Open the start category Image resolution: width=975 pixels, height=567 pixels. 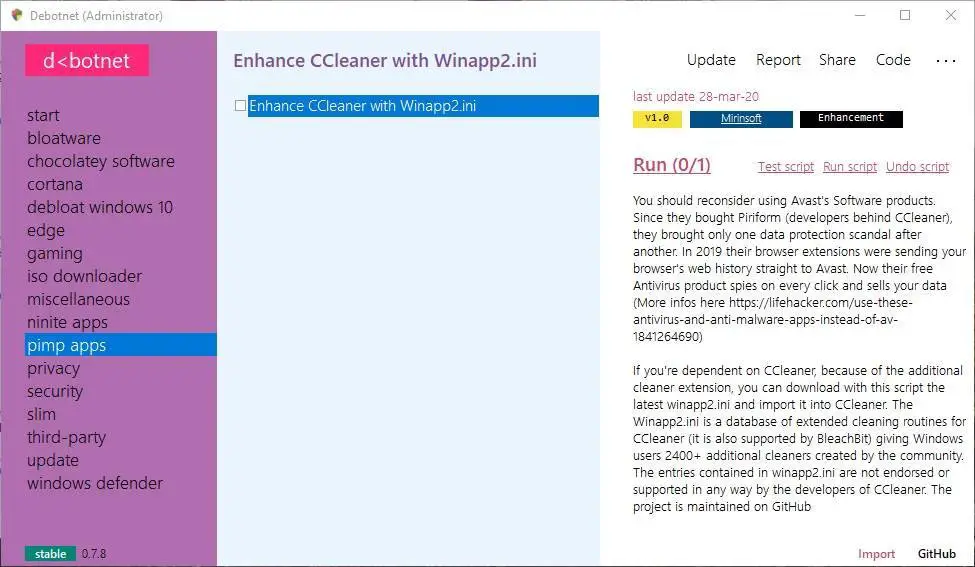43,116
